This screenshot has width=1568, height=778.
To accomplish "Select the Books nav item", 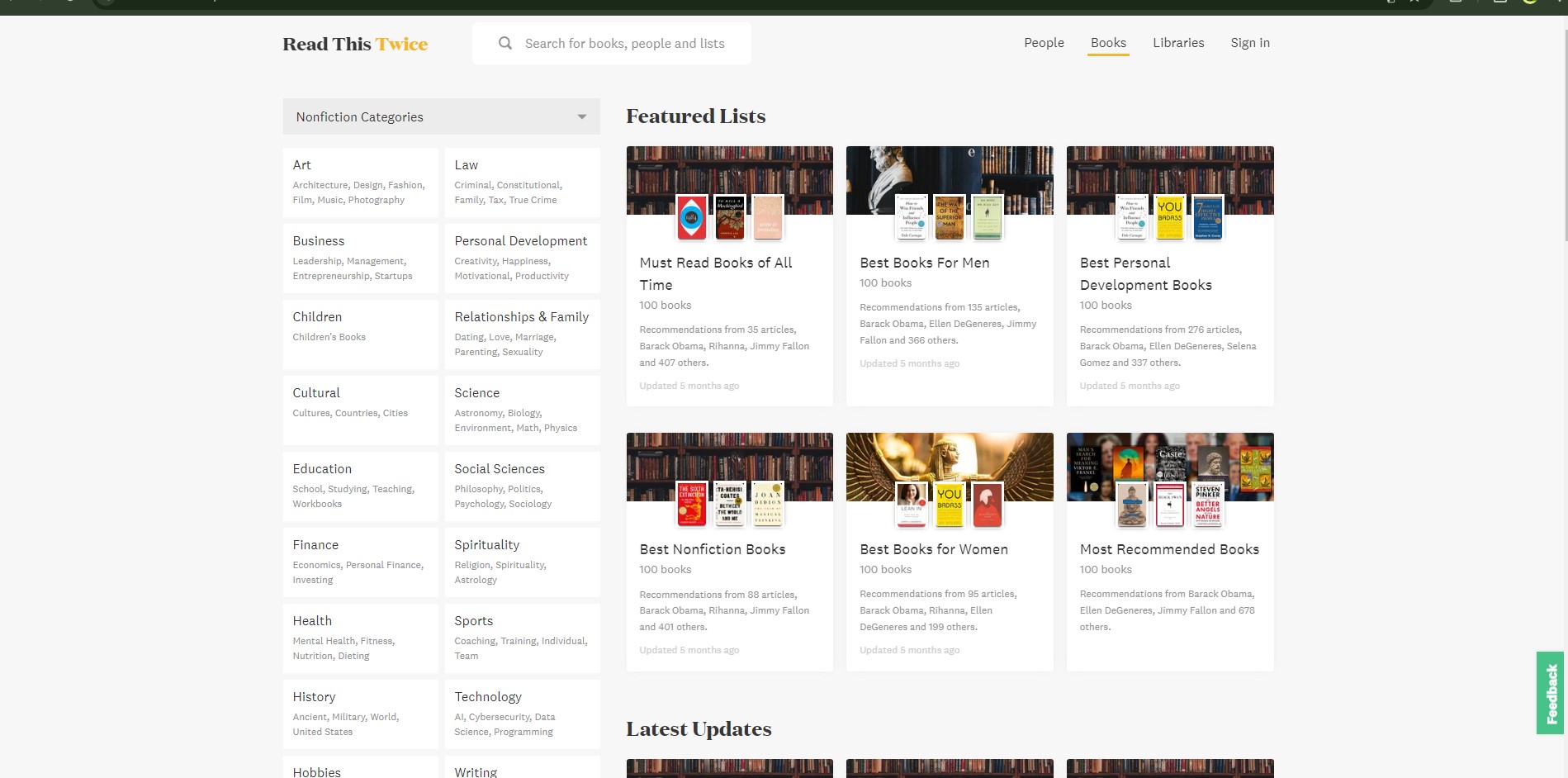I will [1108, 43].
